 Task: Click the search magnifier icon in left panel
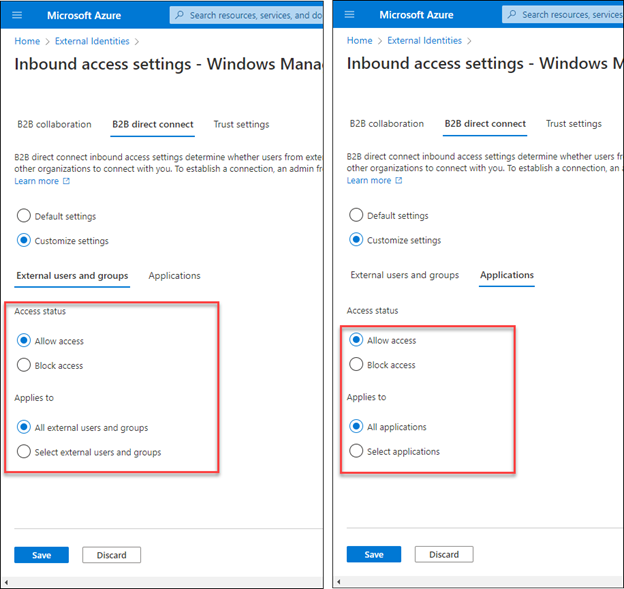click(179, 15)
